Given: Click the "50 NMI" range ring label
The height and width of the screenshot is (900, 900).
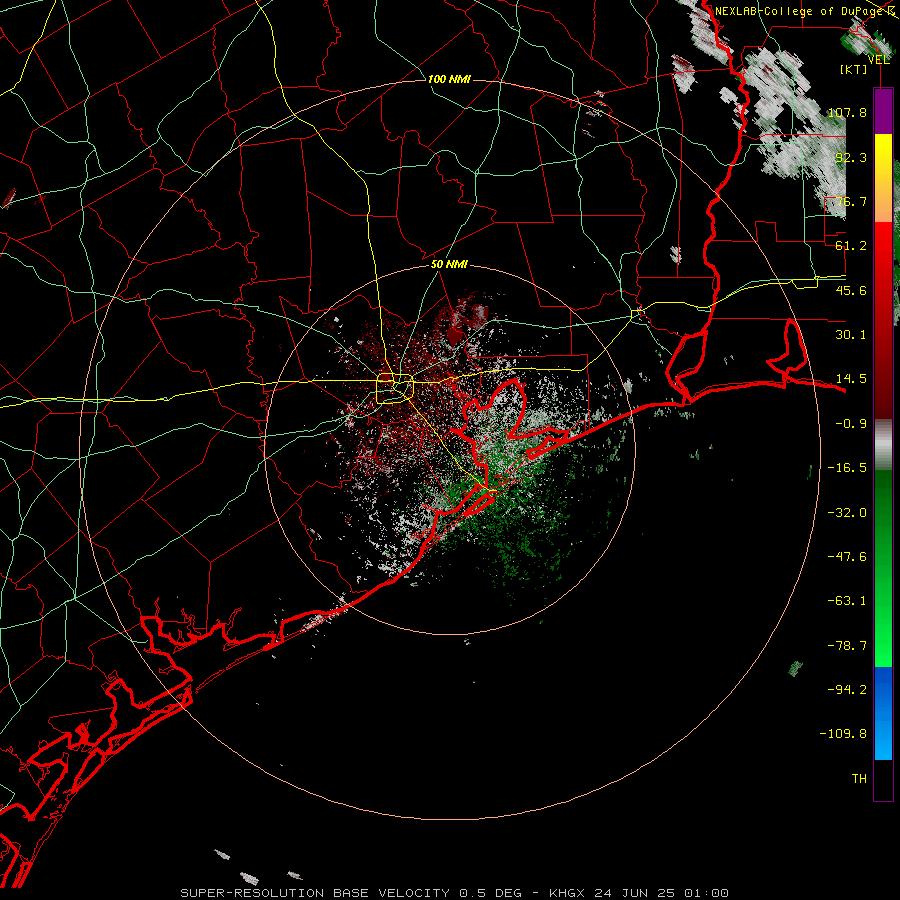Looking at the screenshot, I should 449,265.
